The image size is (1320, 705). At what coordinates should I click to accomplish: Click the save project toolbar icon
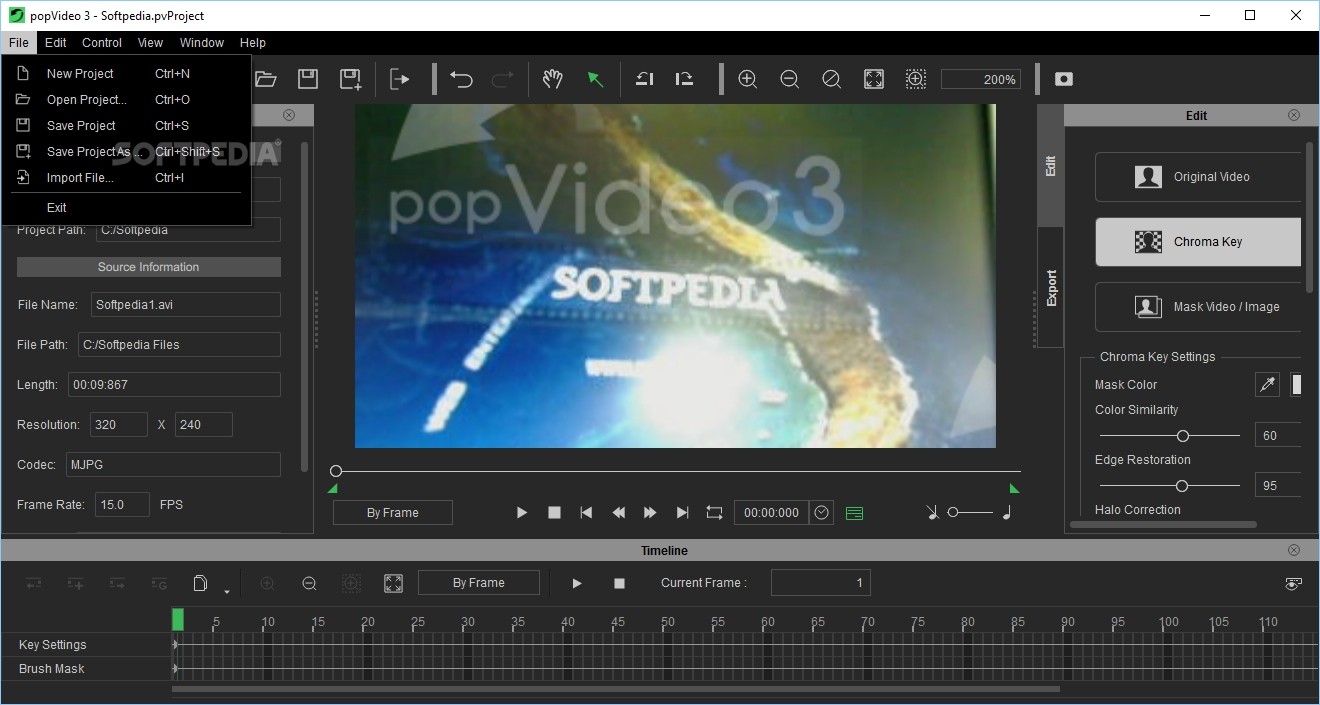308,79
